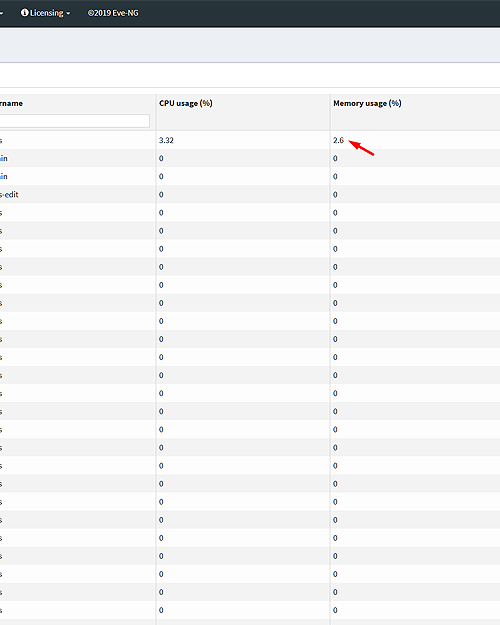This screenshot has width=500, height=625.
Task: Click the gray breadcrumb band under navbar
Action: coord(250,45)
